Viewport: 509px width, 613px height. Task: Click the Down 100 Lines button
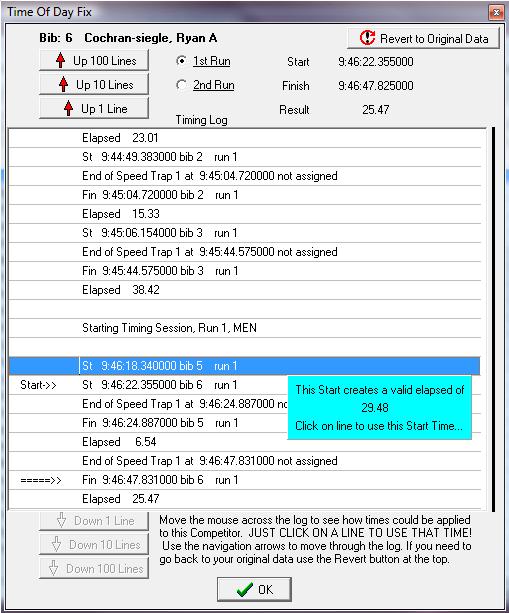tap(94, 568)
